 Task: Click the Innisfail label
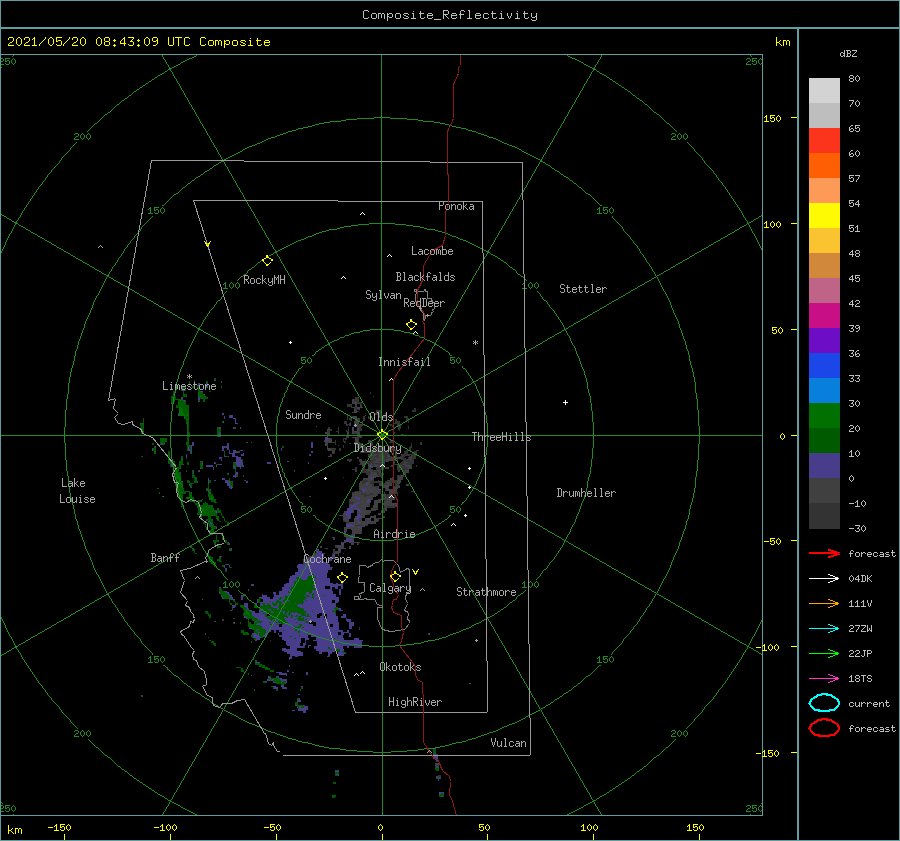[404, 362]
